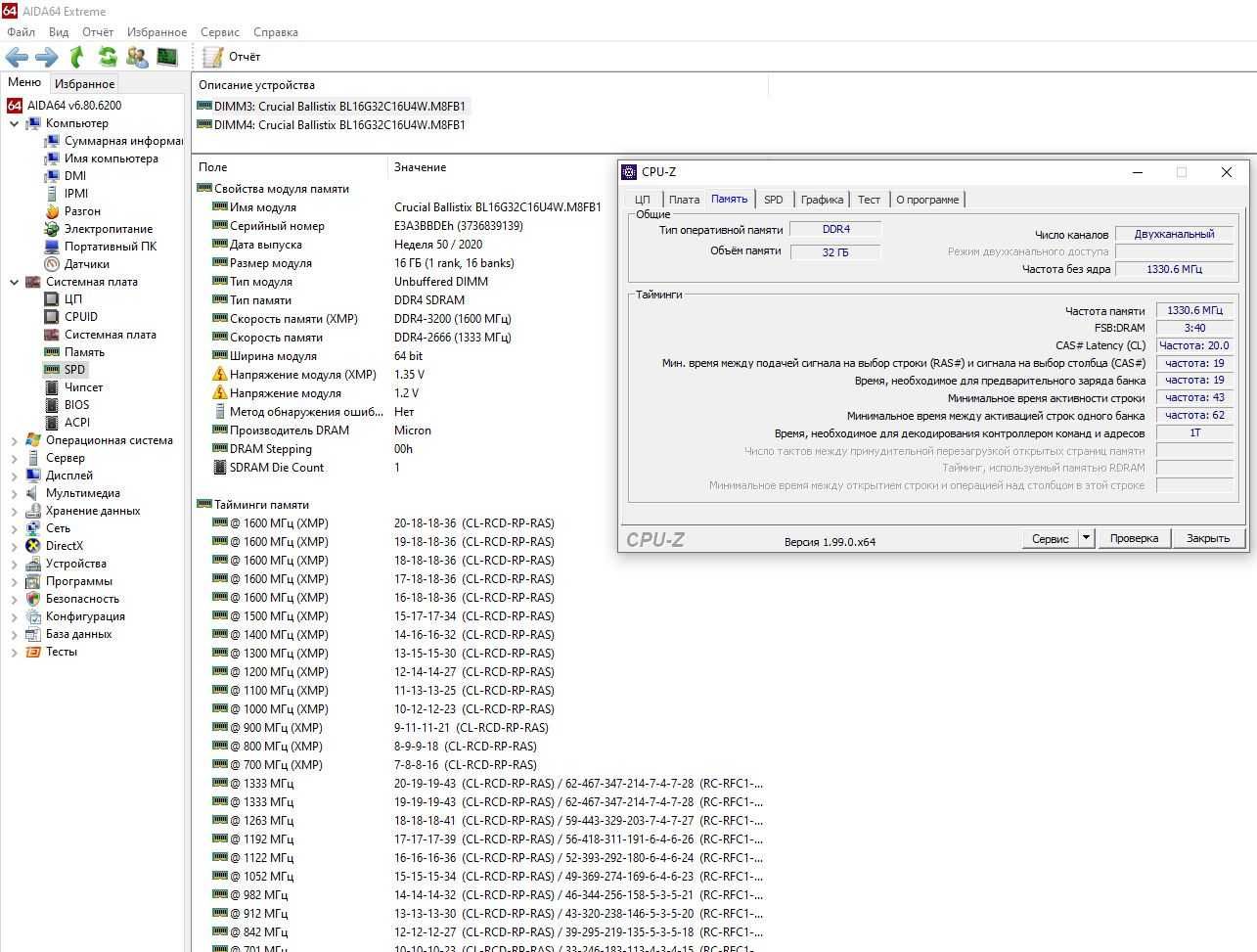Switch to the Меню sidebar tab
Viewport: 1257px width, 952px height.
pyautogui.click(x=24, y=82)
